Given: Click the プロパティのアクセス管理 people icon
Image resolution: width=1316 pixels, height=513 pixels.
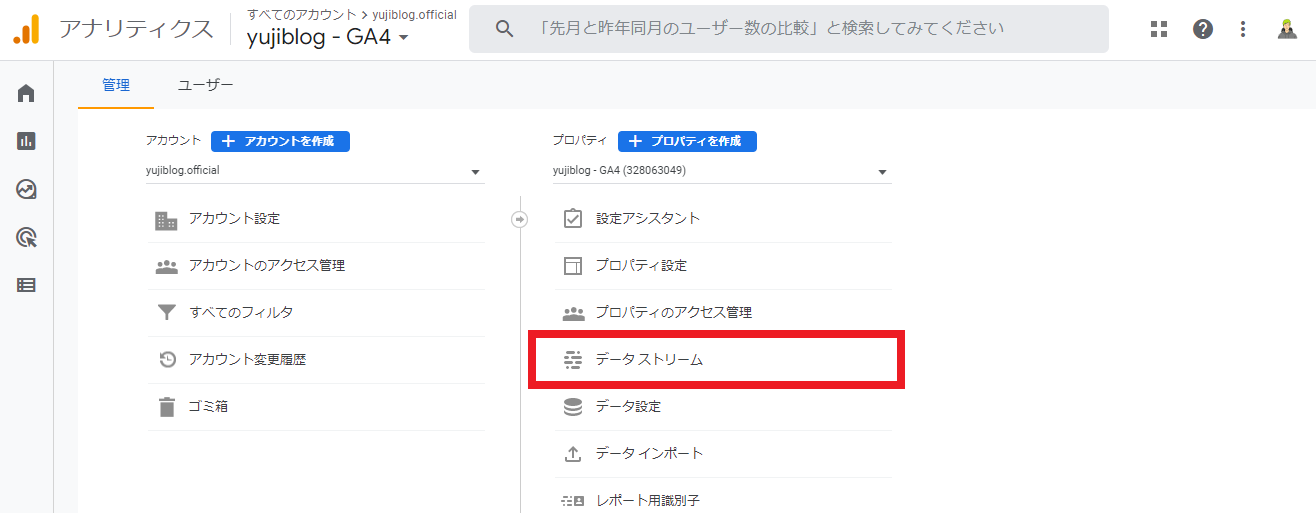Looking at the screenshot, I should click(573, 313).
